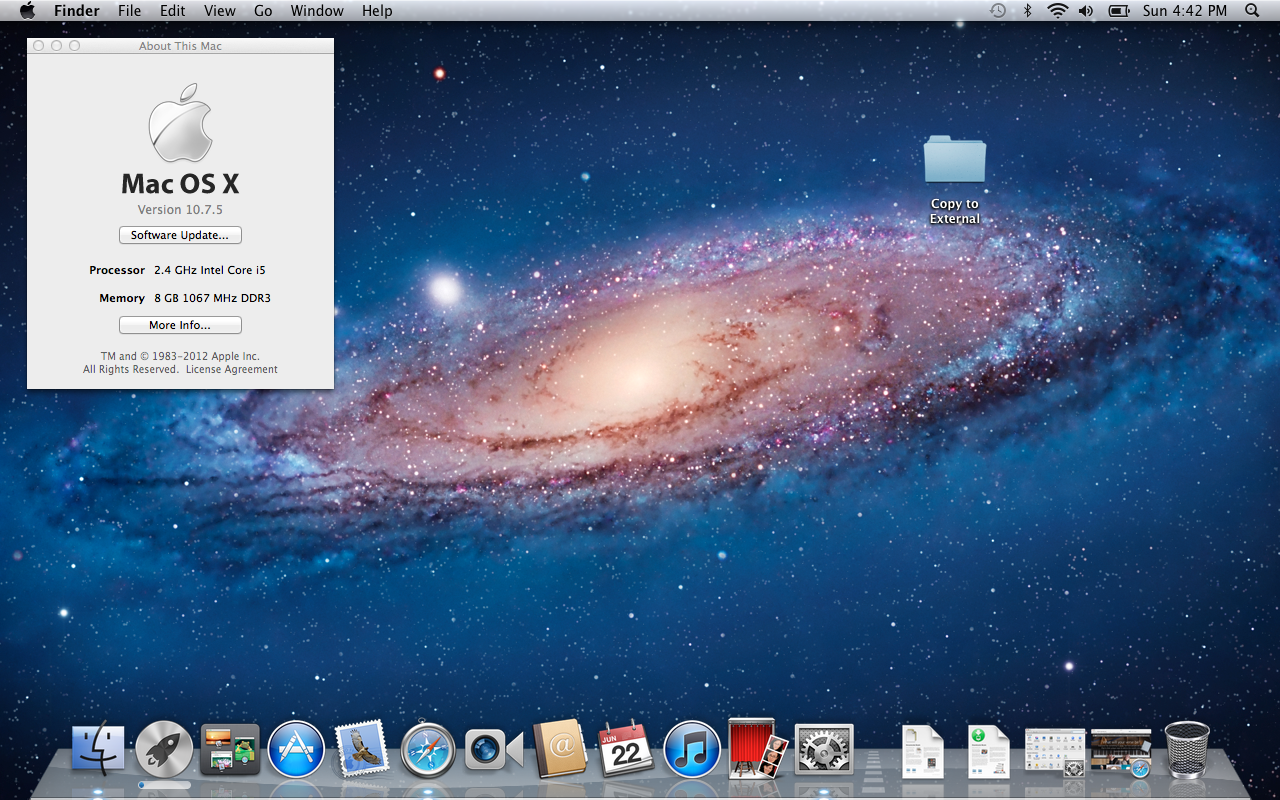Viewport: 1280px width, 800px height.
Task: Click the Time Machine menu bar icon
Action: point(998,11)
